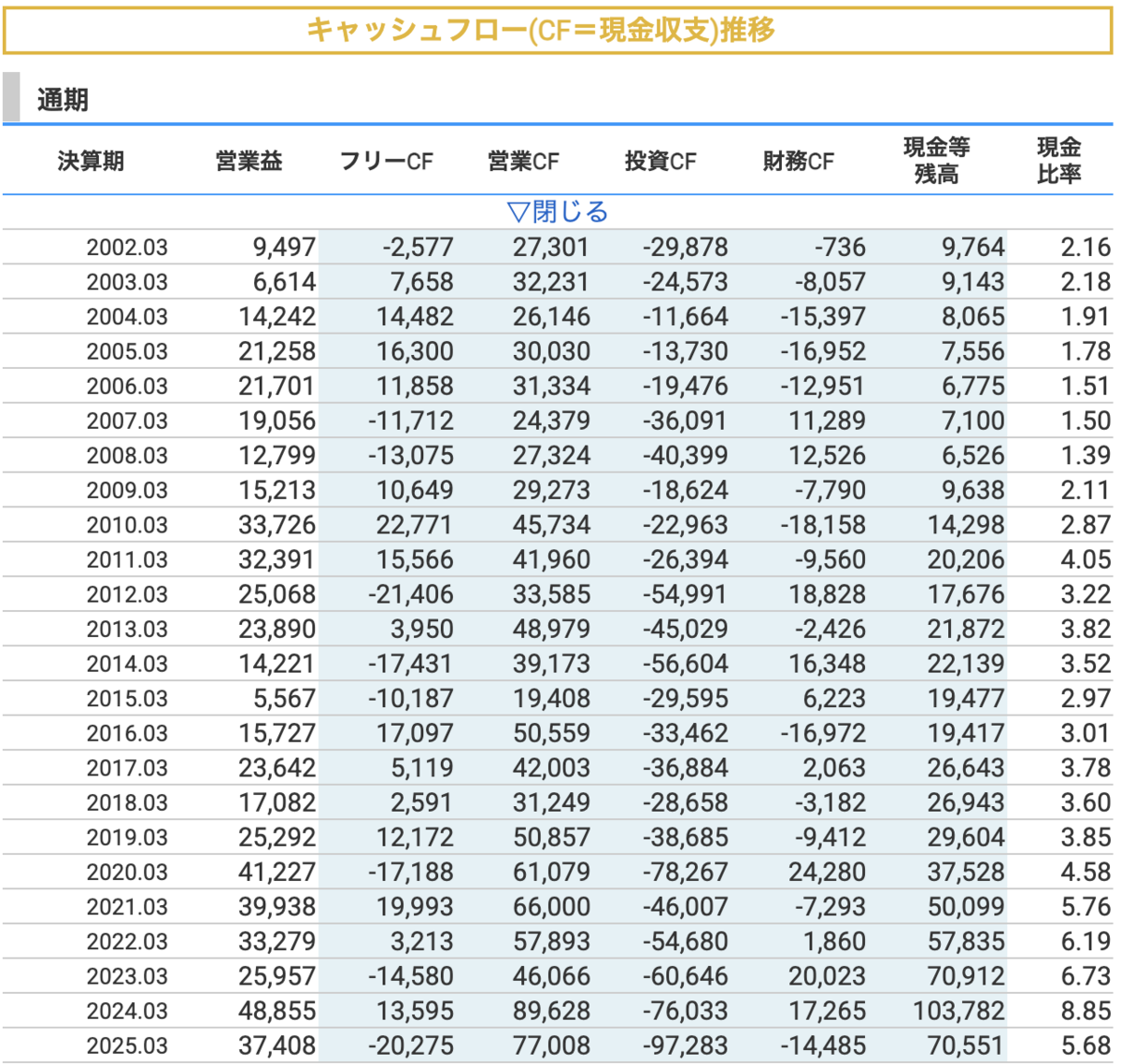
Task: Collapse the table with ▽閉じる
Action: [x=557, y=212]
